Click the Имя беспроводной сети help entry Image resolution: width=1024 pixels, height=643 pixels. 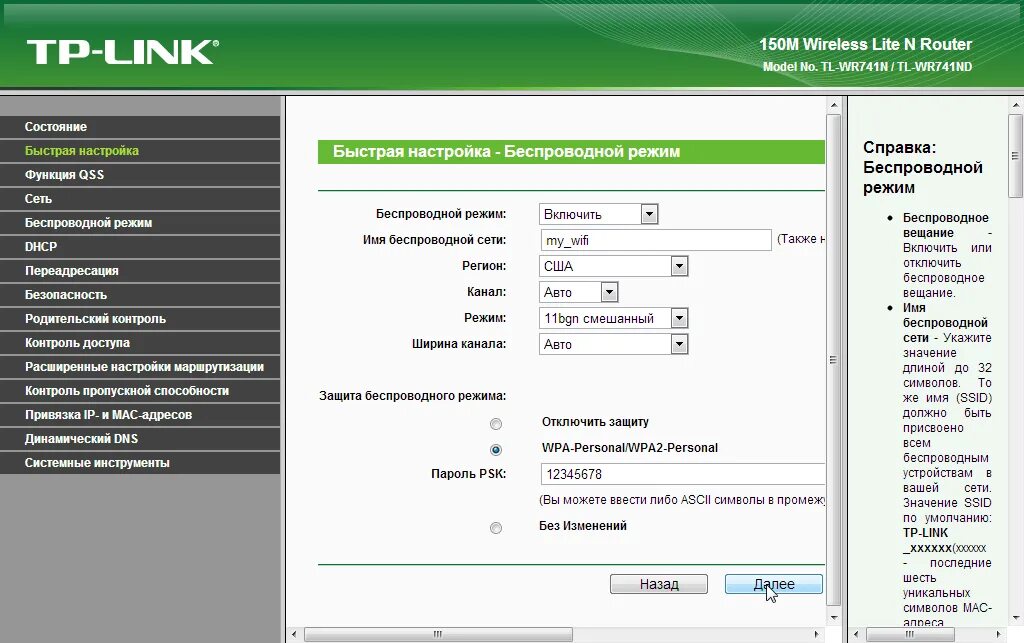946,322
